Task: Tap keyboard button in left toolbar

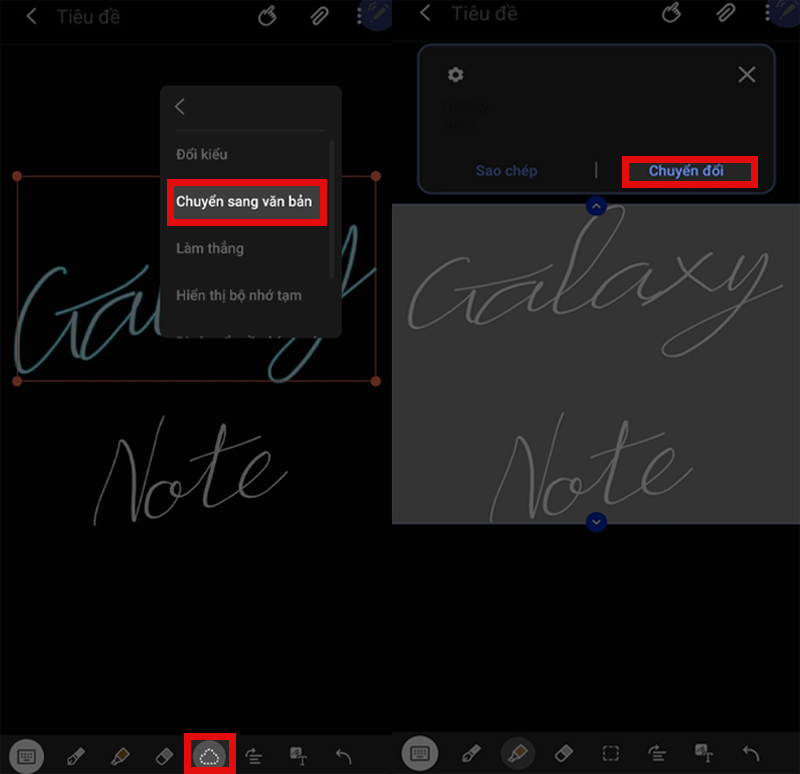Action: coord(27,756)
